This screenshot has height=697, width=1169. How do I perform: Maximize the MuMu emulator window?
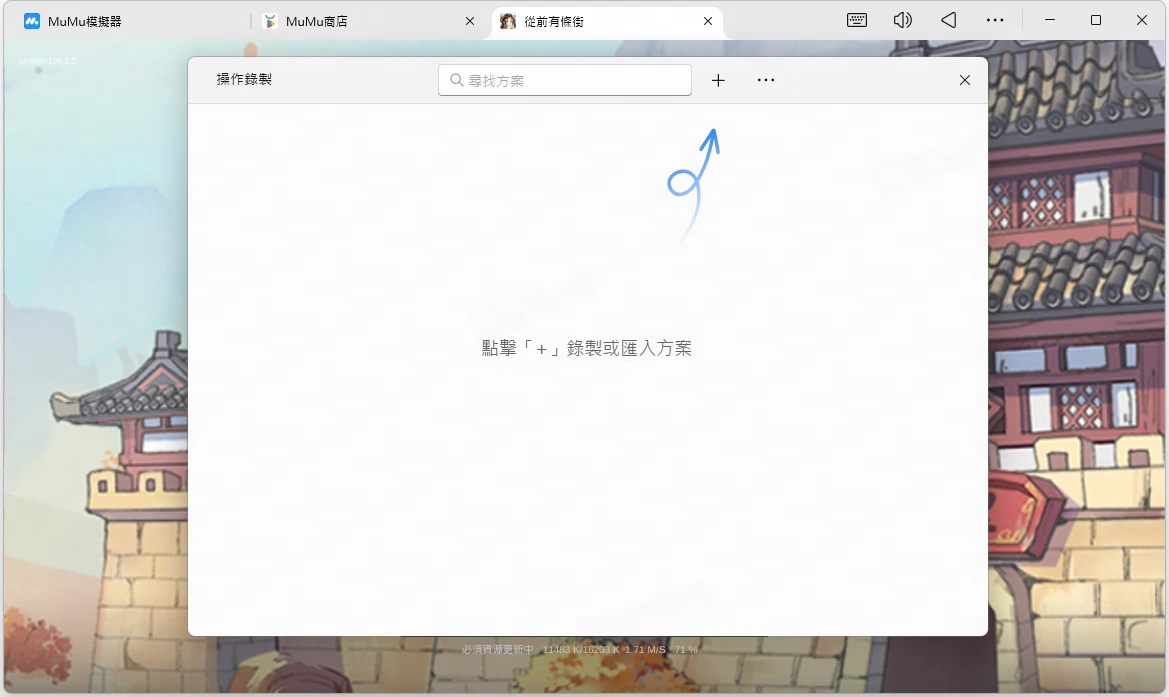coord(1096,20)
